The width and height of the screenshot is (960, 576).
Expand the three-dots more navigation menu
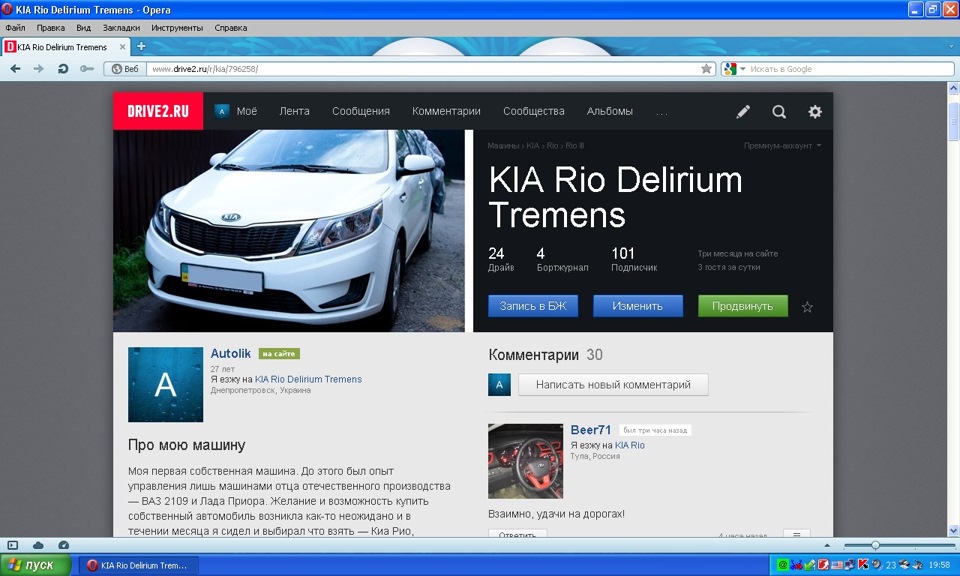pyautogui.click(x=662, y=113)
